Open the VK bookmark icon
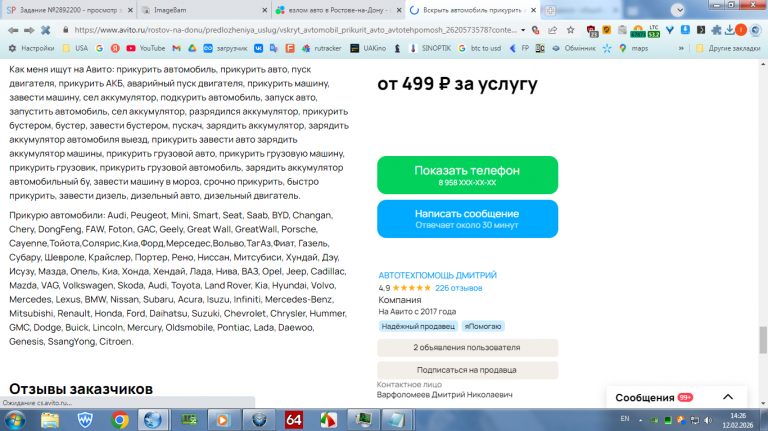The height and width of the screenshot is (431, 768). pyautogui.click(x=258, y=48)
